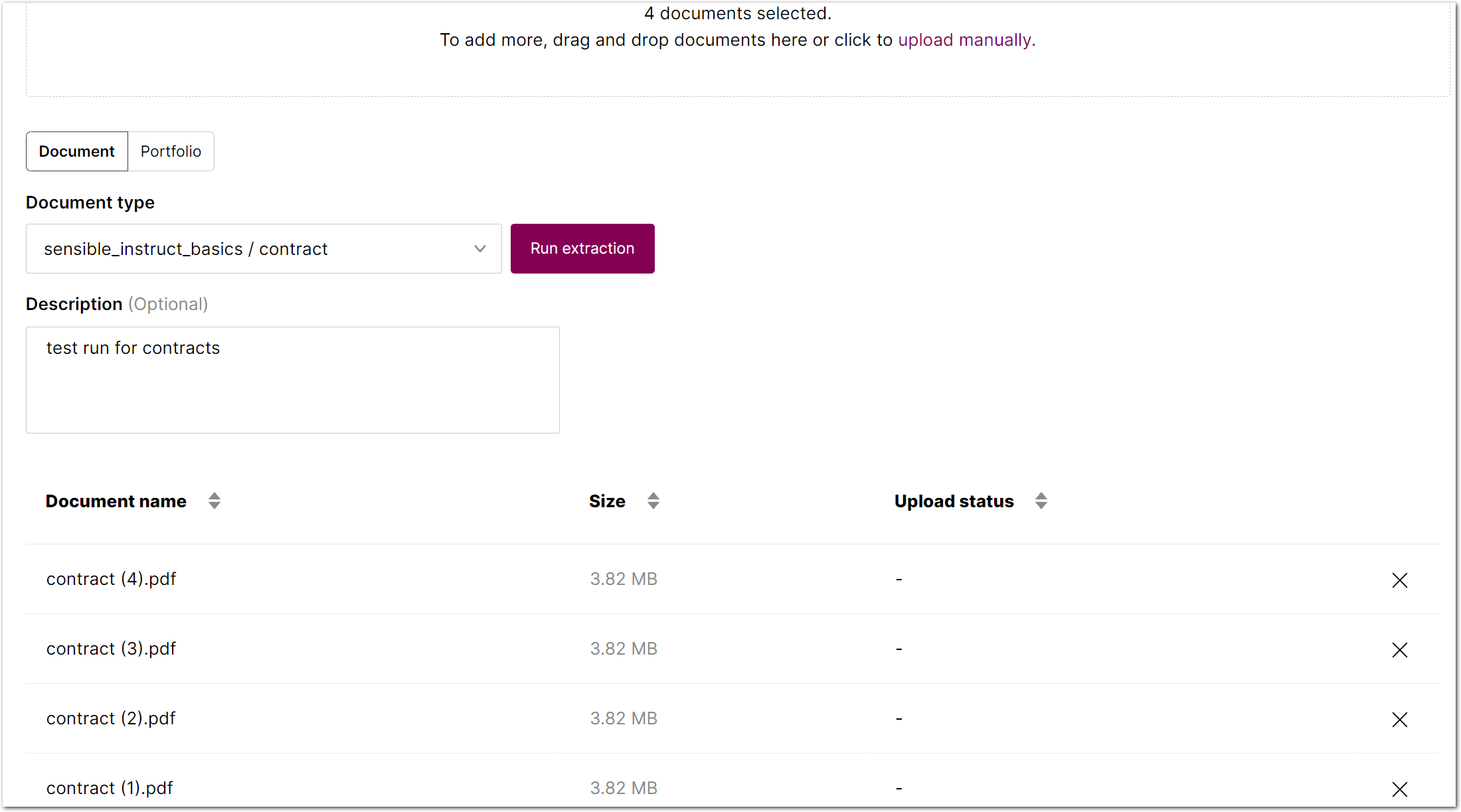The width and height of the screenshot is (1461, 812).
Task: Select the contract (2).pdf row name
Action: pos(110,718)
